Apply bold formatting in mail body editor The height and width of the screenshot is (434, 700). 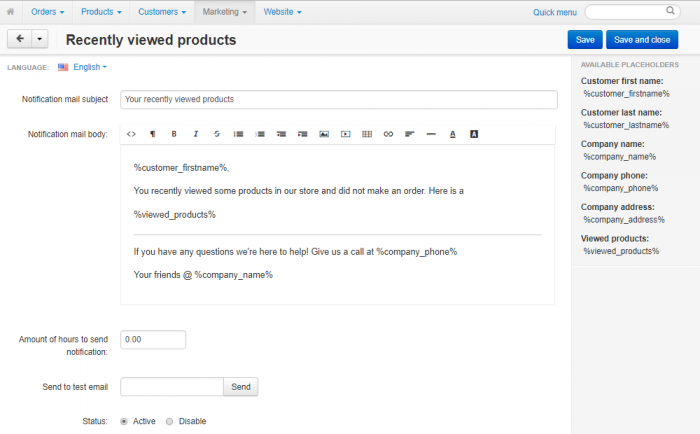coord(174,134)
